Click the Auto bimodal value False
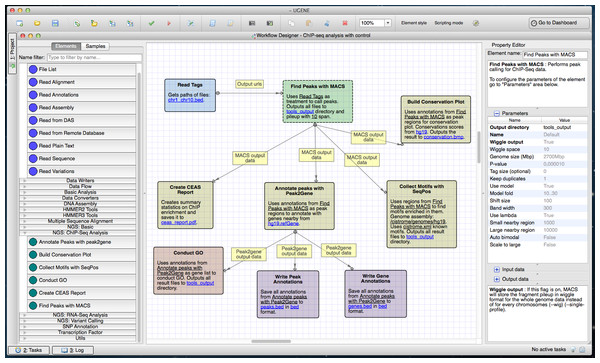Image resolution: width=600 pixels, height=363 pixels. point(549,238)
